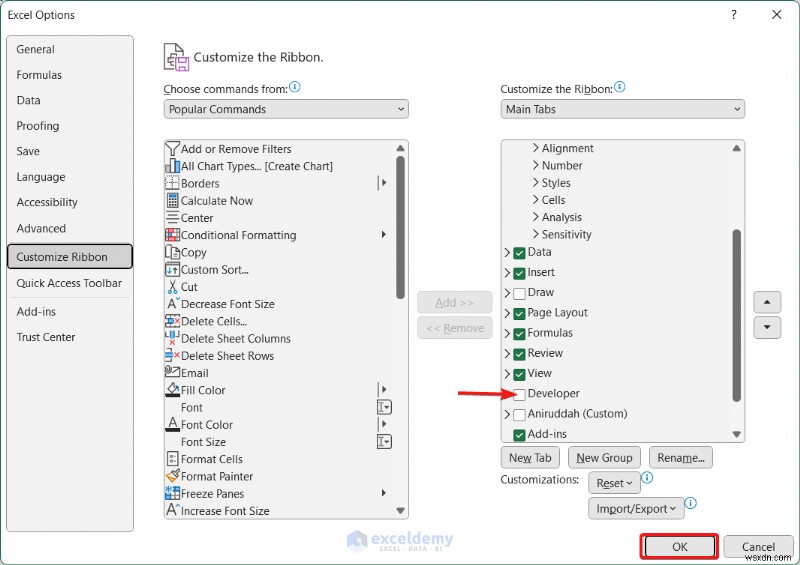This screenshot has height=565, width=800.
Task: Click the New Tab button
Action: (x=530, y=458)
